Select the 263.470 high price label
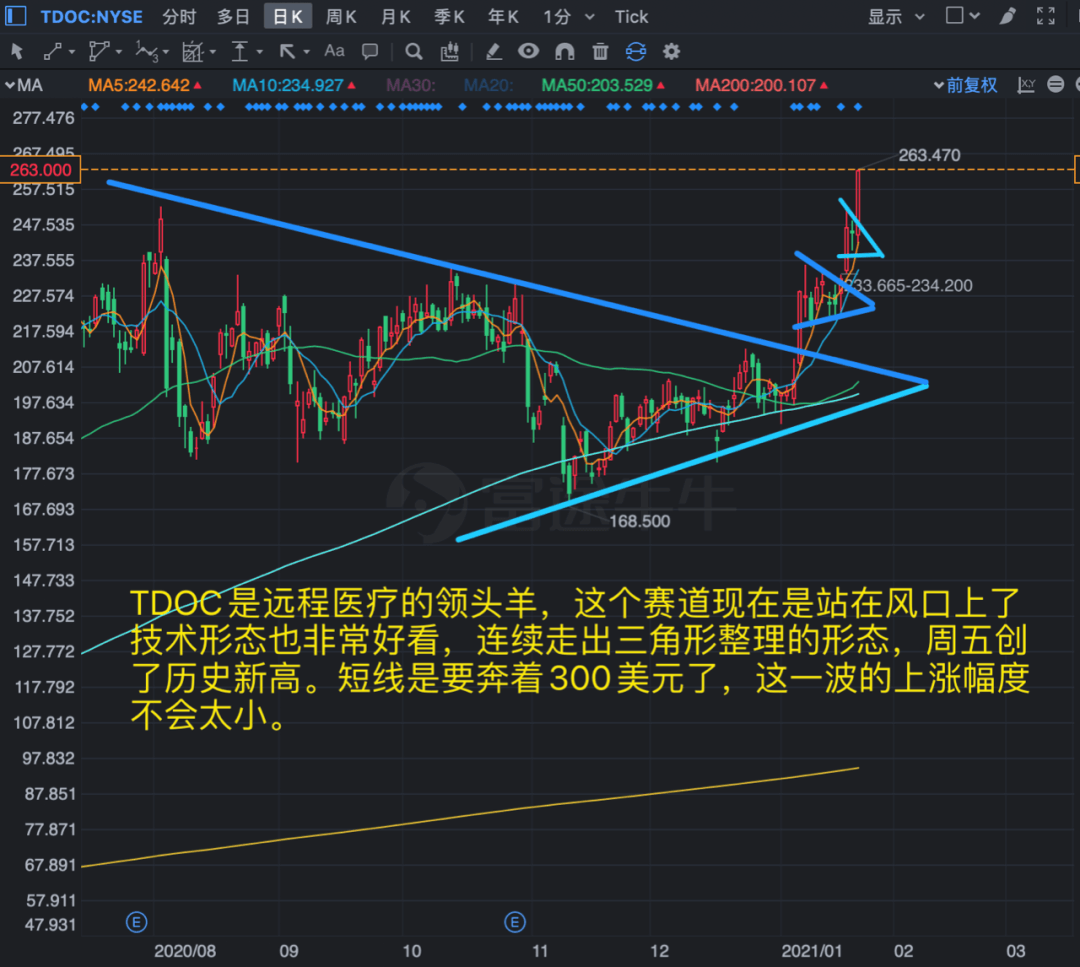The image size is (1080, 967). pos(929,155)
